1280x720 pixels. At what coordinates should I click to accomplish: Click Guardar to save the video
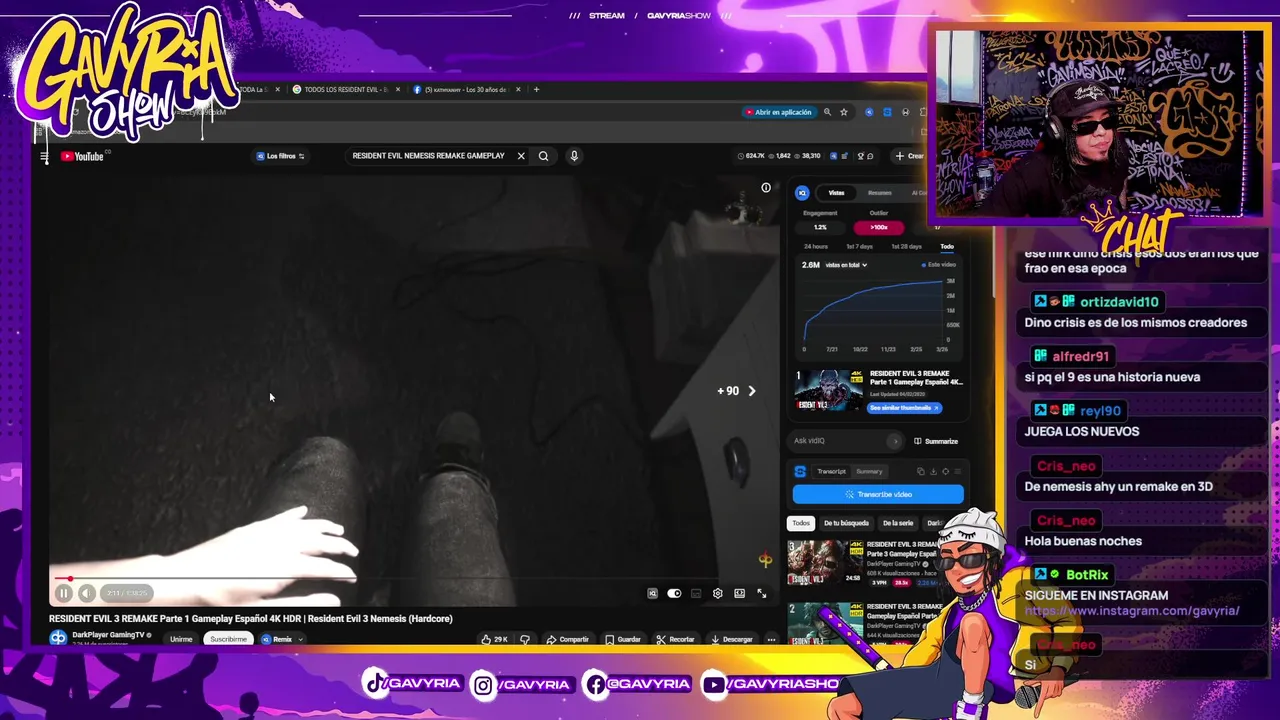click(622, 639)
